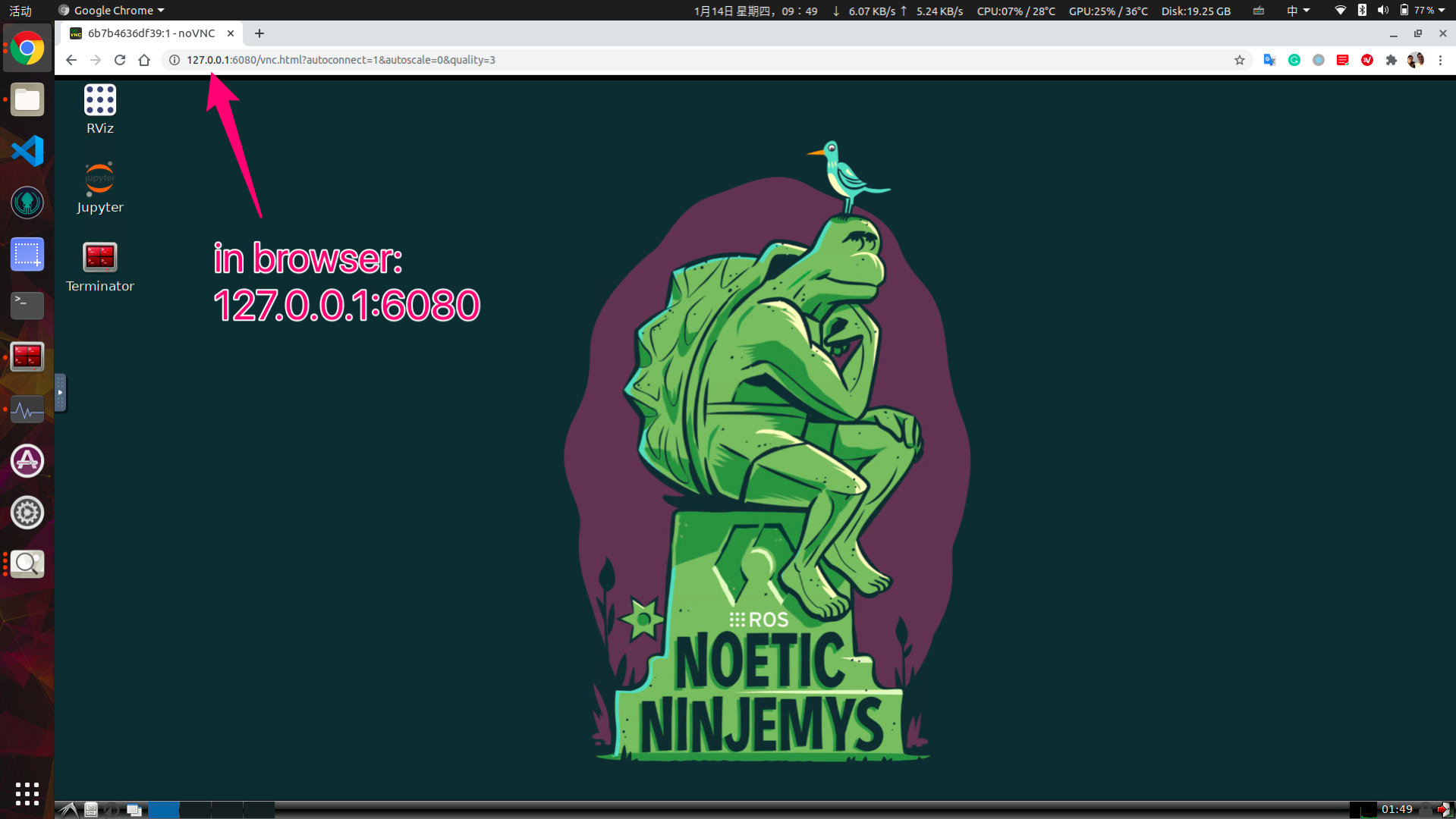Viewport: 1456px width, 819px height.
Task: Open Chrome extensions puzzle menu
Action: click(1392, 60)
